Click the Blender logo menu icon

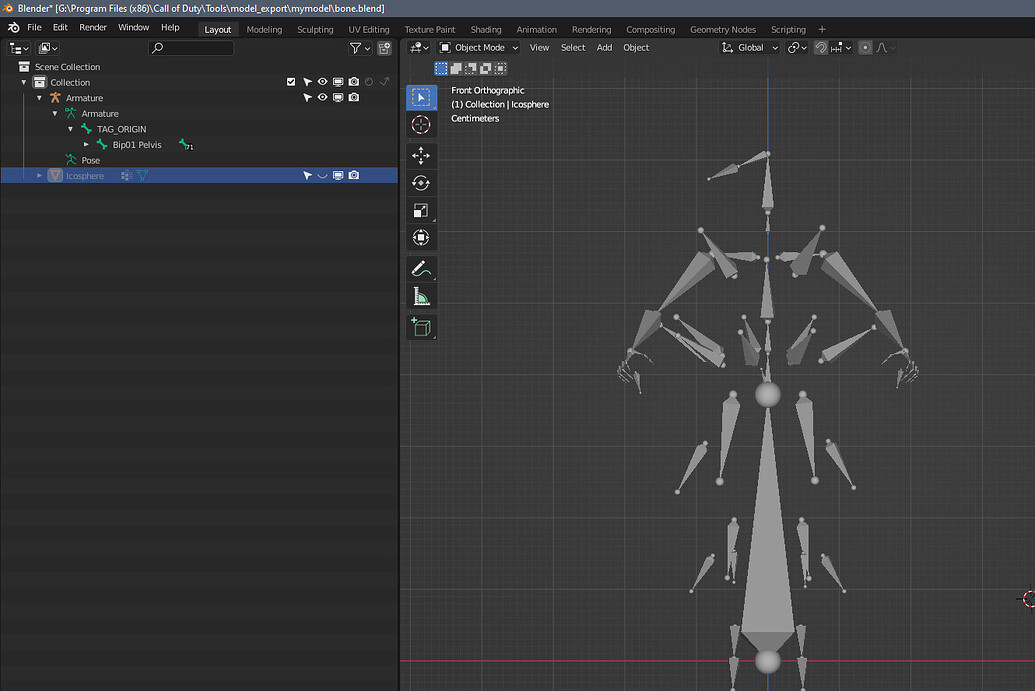[13, 28]
